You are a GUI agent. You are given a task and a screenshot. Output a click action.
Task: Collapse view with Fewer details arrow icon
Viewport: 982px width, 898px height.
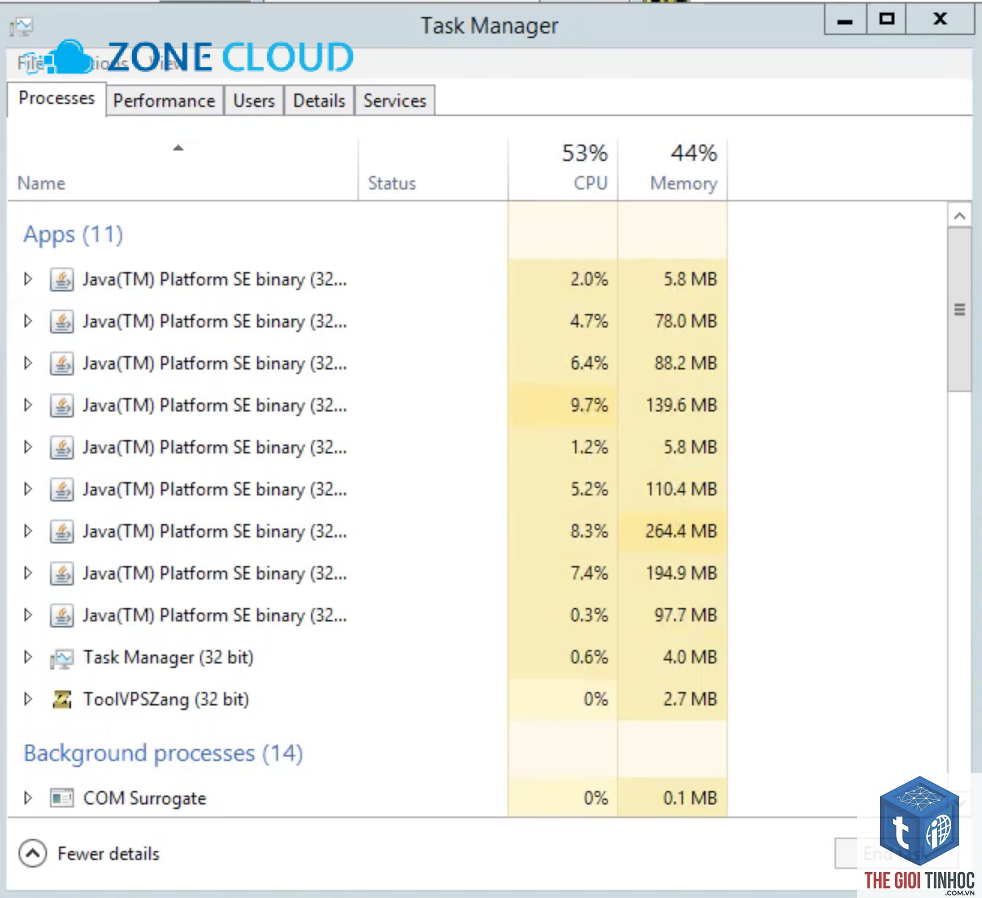point(33,853)
